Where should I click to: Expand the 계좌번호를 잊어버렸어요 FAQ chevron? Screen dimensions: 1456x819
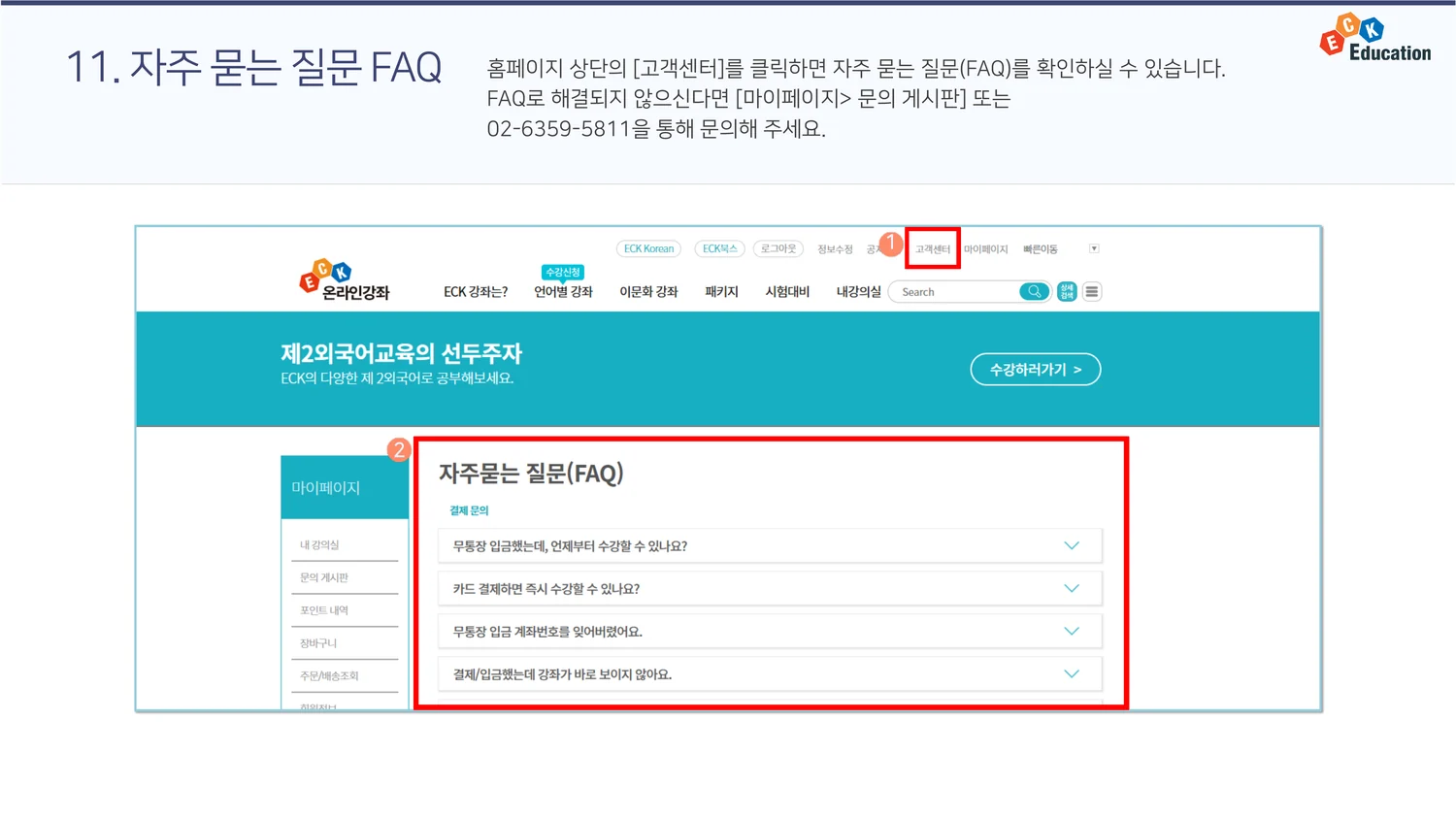point(1072,631)
